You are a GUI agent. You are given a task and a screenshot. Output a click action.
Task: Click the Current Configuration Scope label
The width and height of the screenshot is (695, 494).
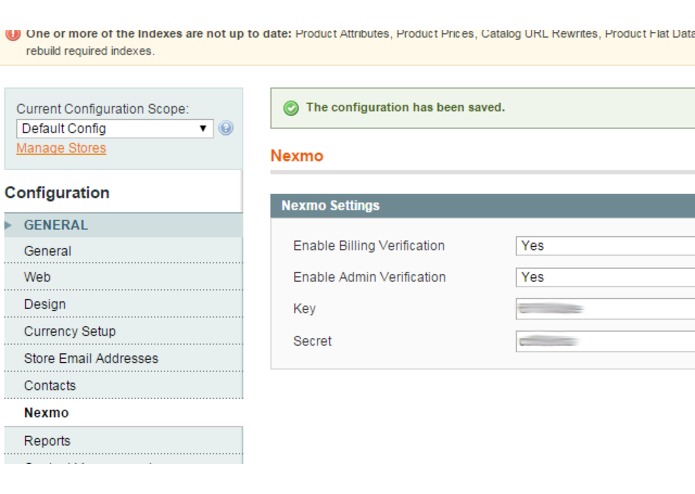pyautogui.click(x=102, y=109)
